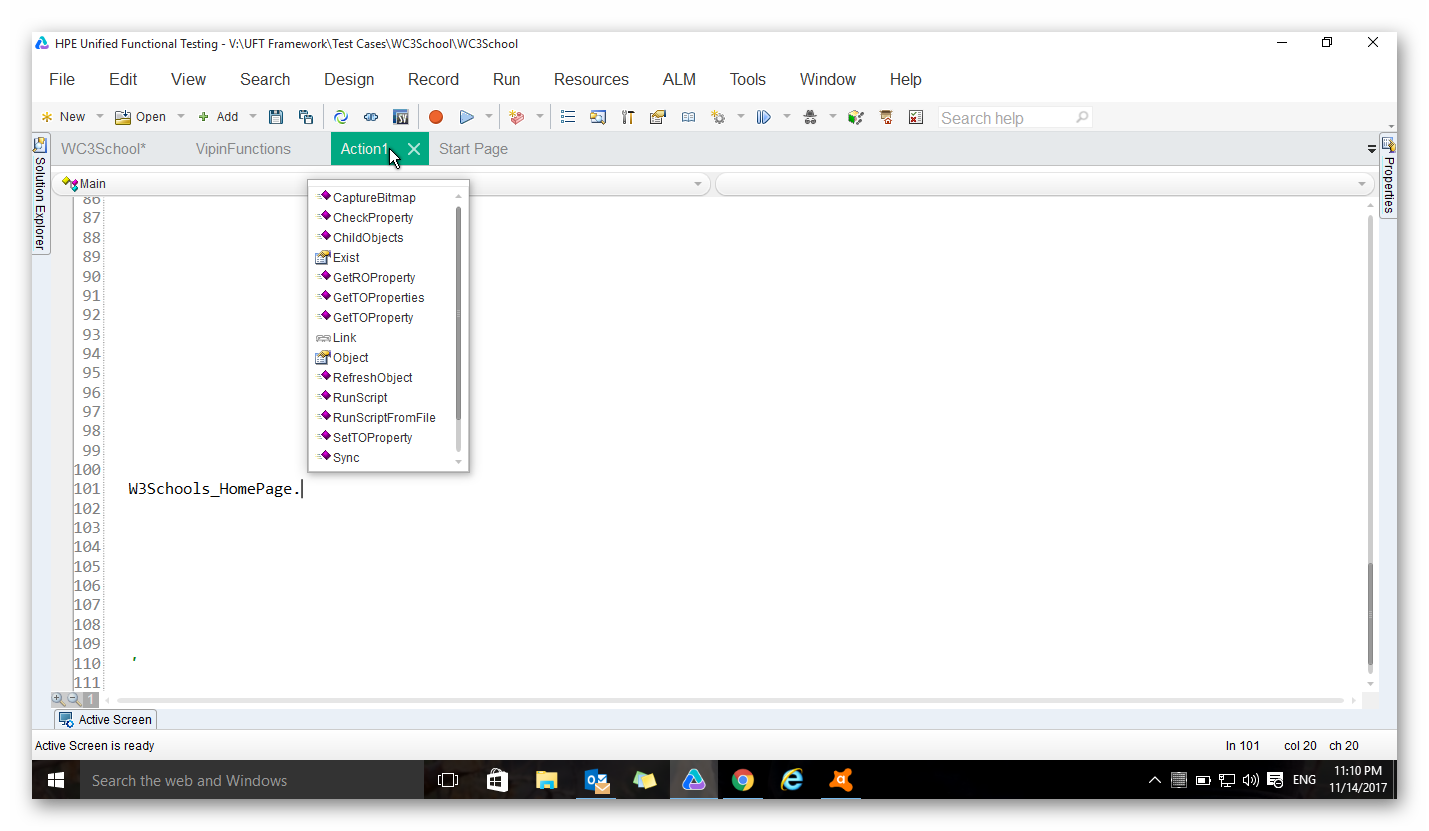This screenshot has height=831, width=1429.
Task: Click the open book icon in the toolbar
Action: [688, 117]
